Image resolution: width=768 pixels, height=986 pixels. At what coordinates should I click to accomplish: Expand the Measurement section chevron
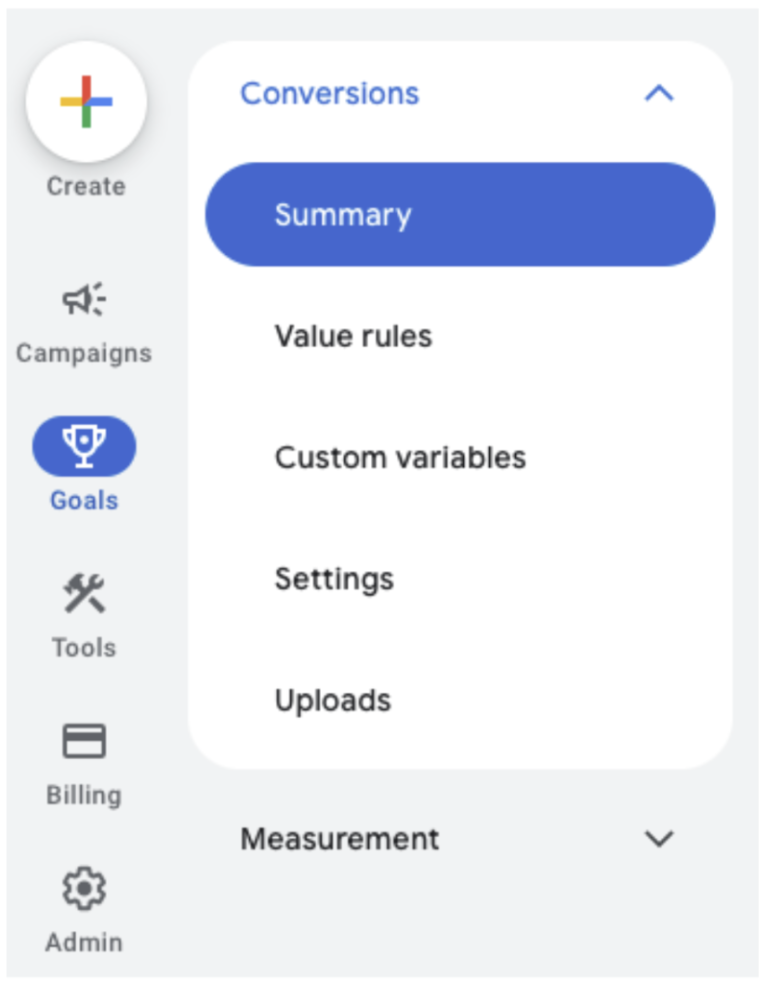click(x=659, y=838)
